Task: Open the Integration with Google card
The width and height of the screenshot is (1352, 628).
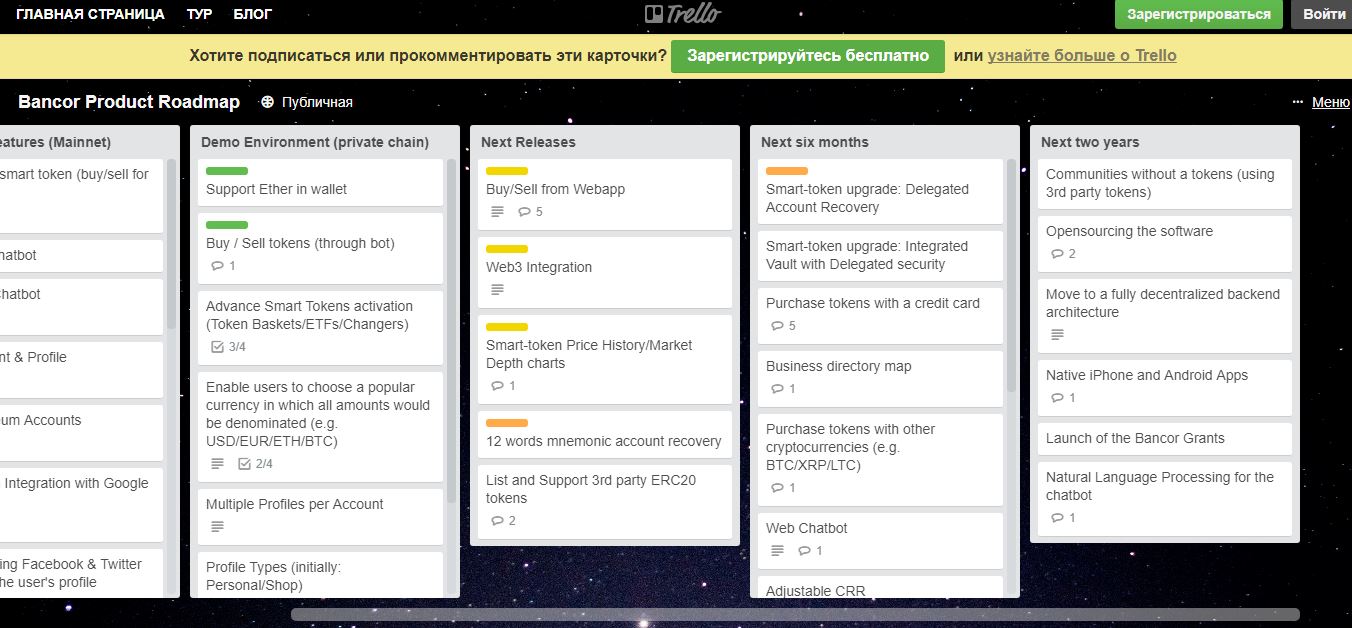Action: (81, 504)
